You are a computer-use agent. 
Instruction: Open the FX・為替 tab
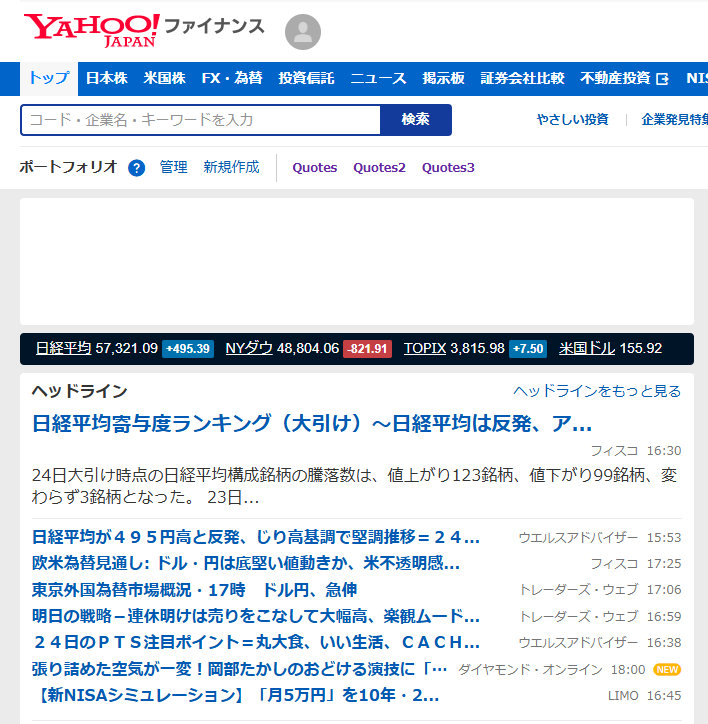232,78
